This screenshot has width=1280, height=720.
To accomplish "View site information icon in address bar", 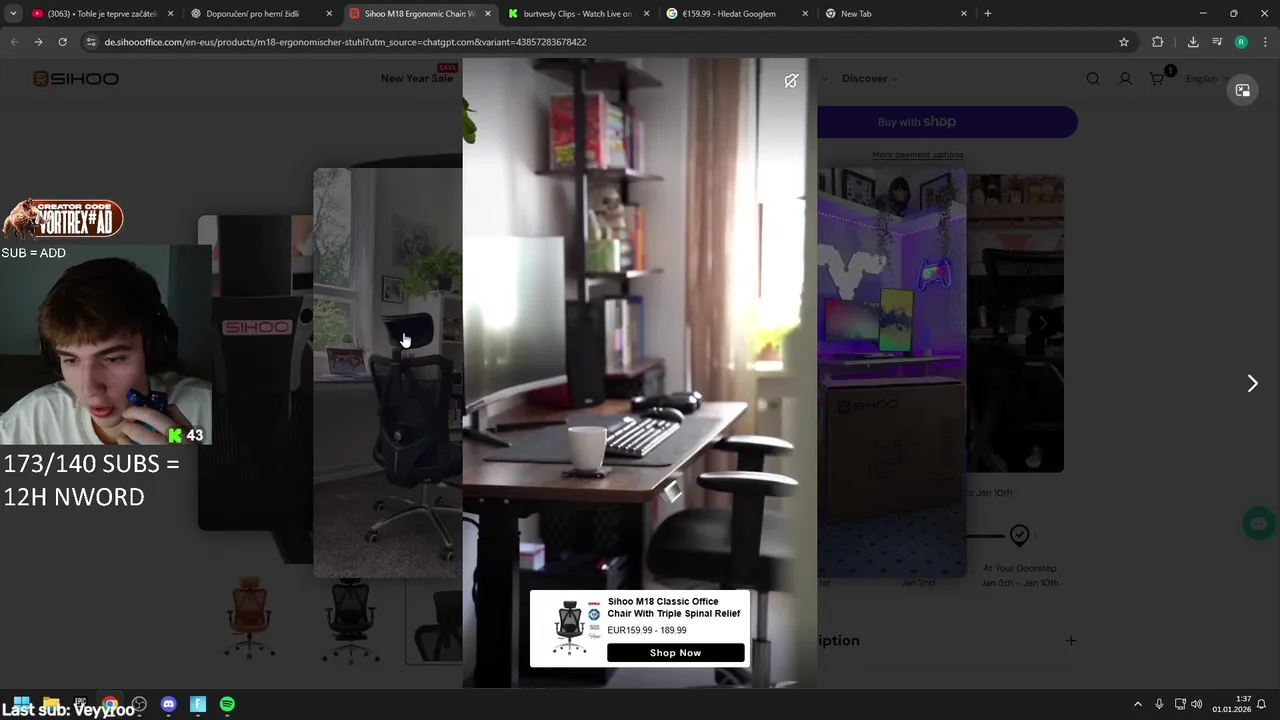I will pos(91,42).
